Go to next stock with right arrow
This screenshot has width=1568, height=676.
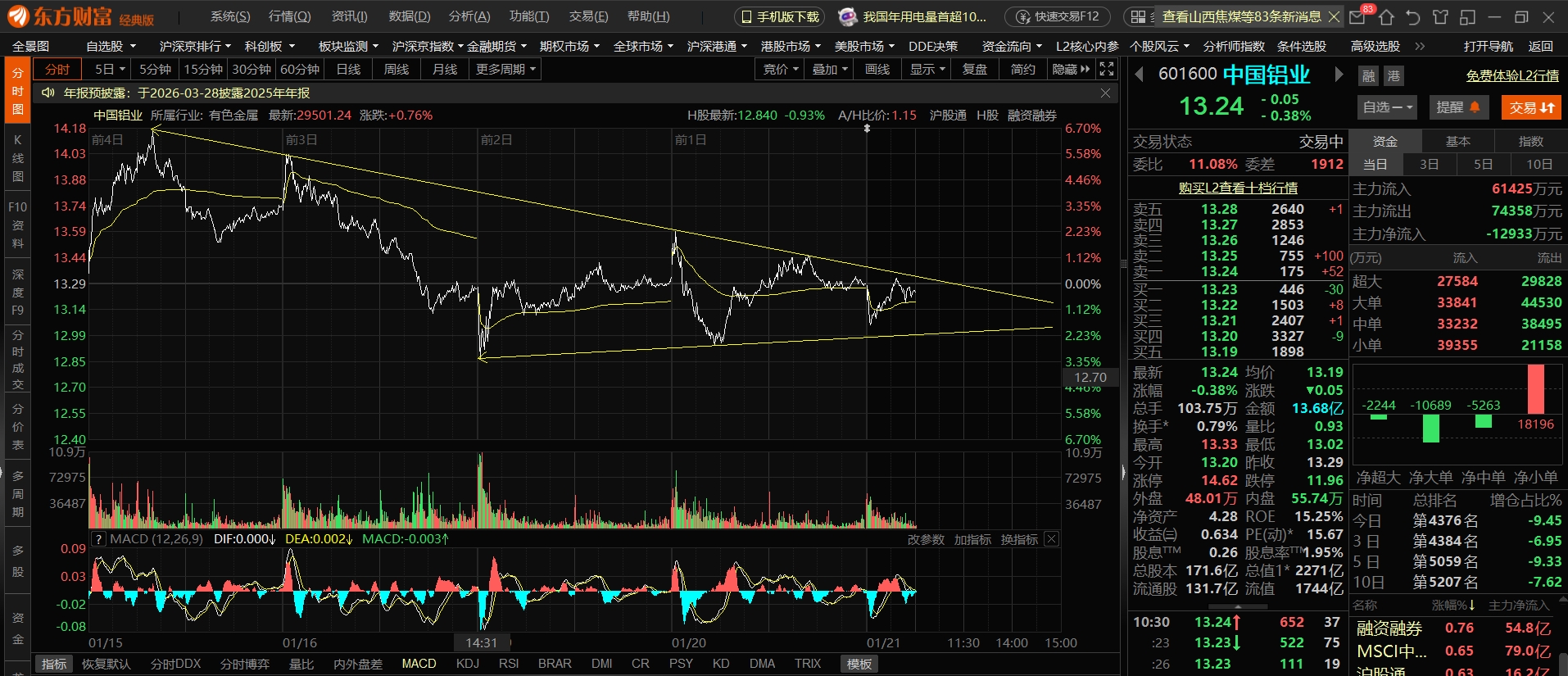[1339, 75]
